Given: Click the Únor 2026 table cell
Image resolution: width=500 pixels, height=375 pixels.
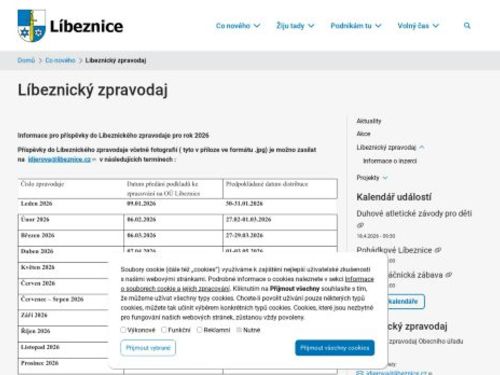Looking at the screenshot, I should click(71, 222).
